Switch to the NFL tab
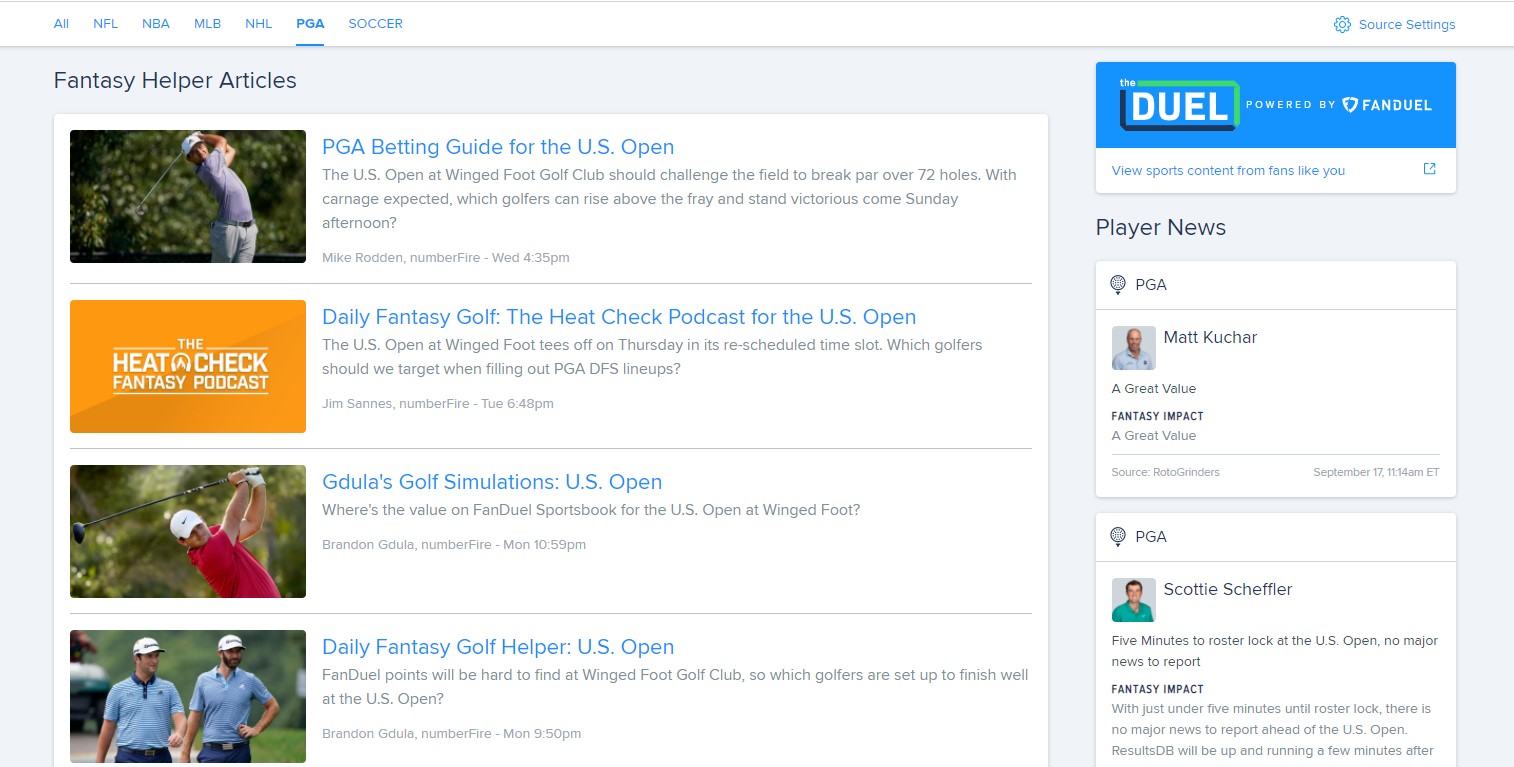 coord(105,23)
